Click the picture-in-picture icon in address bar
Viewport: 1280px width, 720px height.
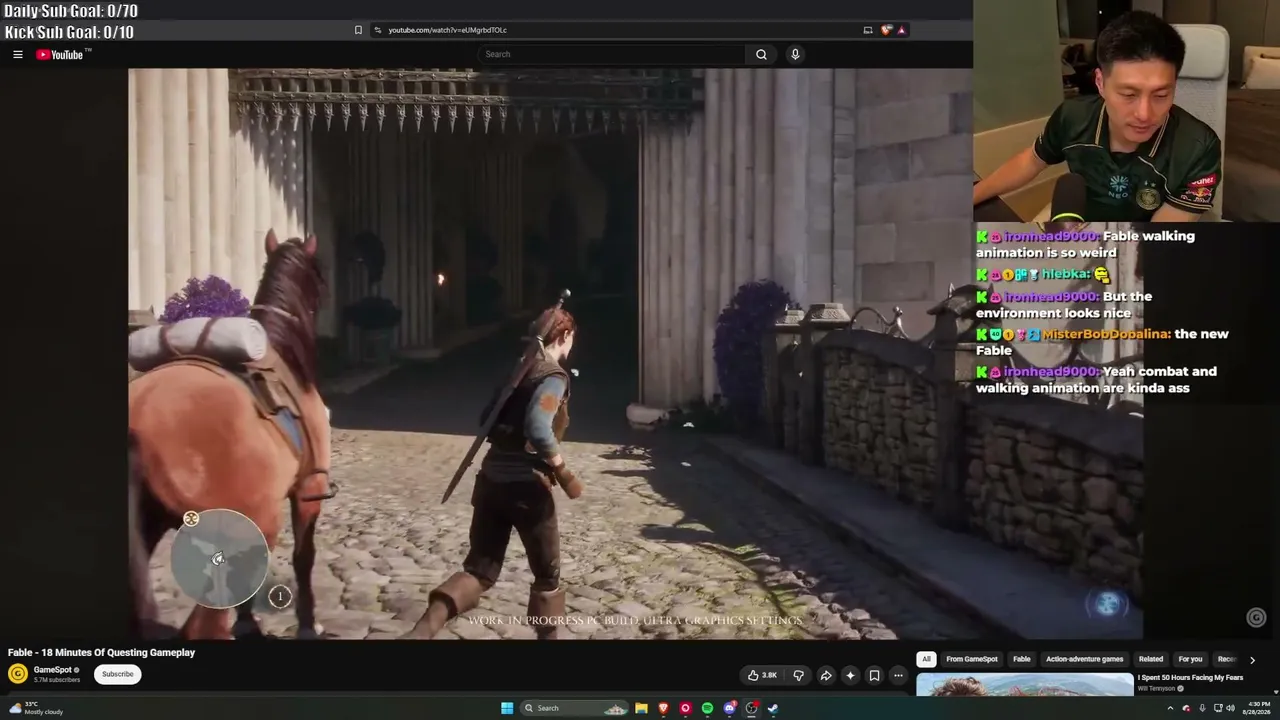(868, 30)
